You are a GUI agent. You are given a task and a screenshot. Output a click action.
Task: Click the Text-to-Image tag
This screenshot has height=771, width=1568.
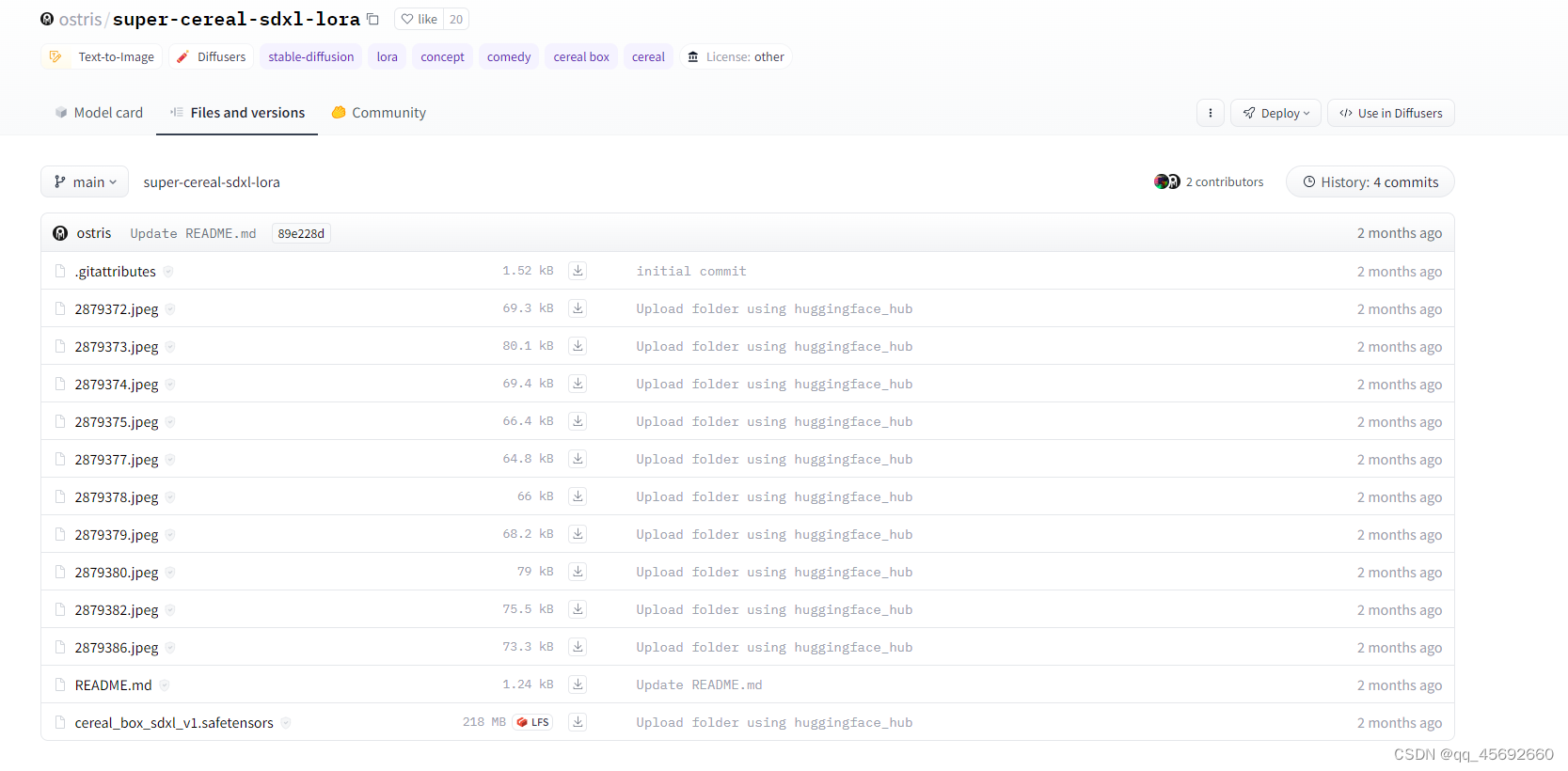[x=101, y=56]
